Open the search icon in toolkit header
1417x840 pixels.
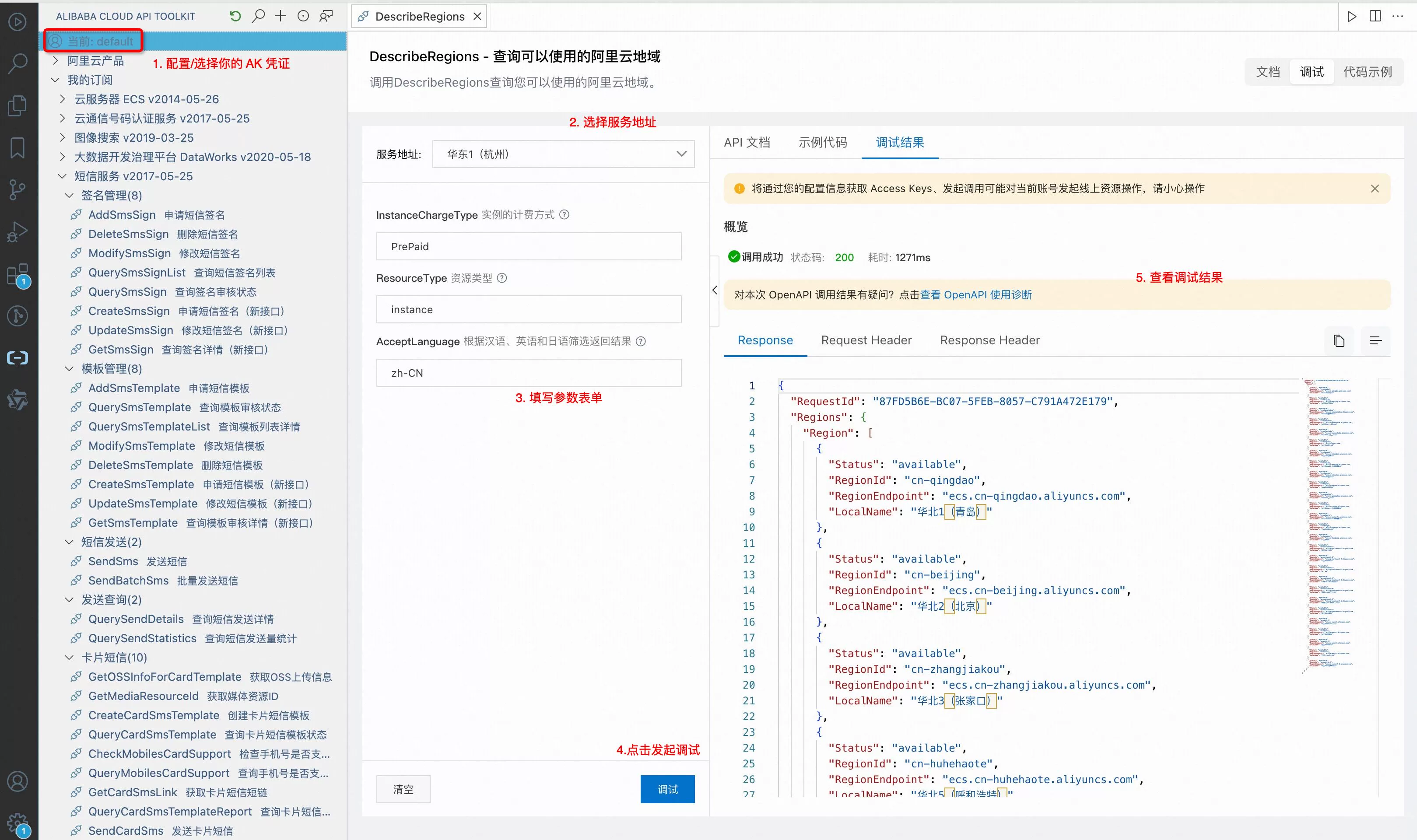coord(258,17)
